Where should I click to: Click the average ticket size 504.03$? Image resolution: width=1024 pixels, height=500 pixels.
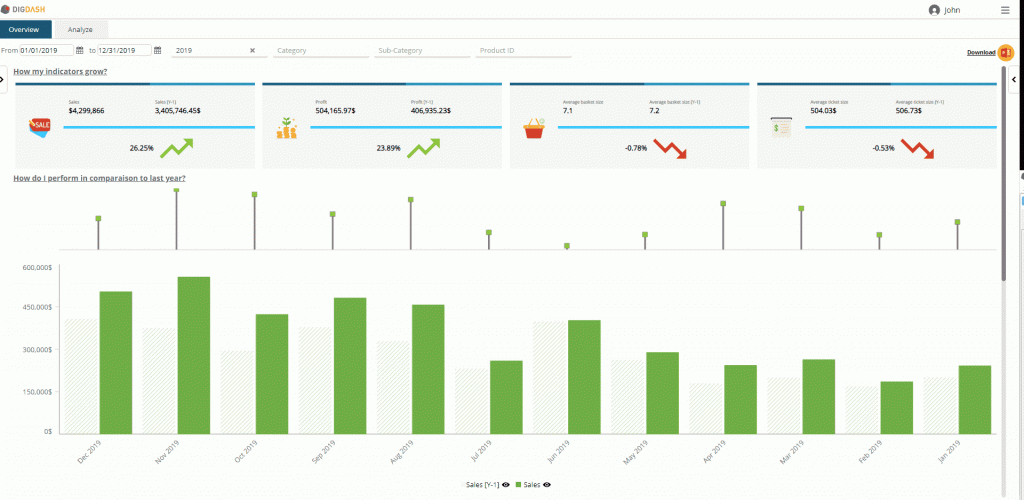823,110
